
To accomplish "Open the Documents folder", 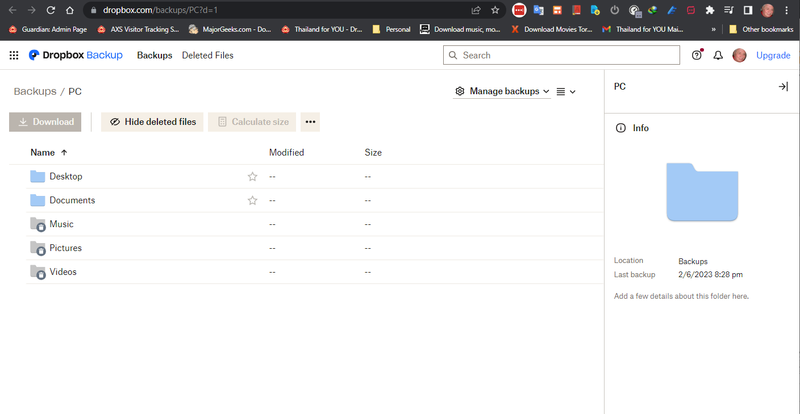I will (72, 201).
